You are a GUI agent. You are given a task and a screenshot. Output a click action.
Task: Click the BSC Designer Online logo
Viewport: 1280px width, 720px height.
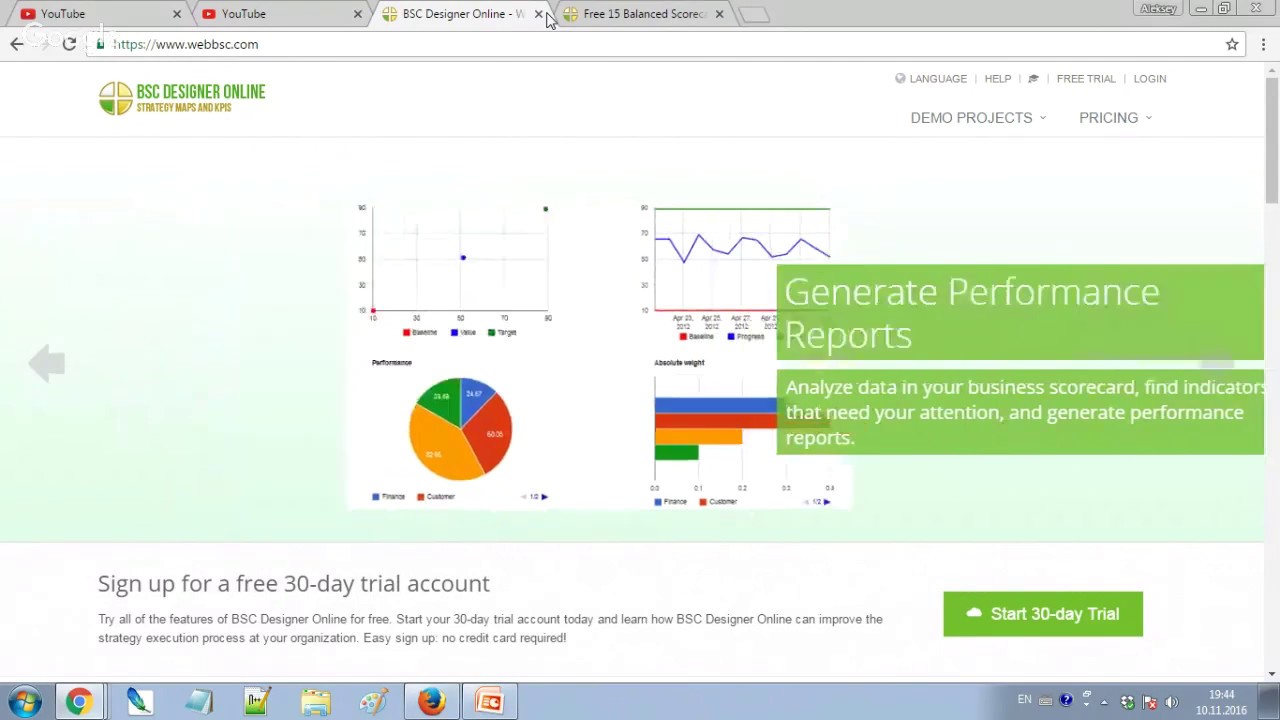coord(182,98)
